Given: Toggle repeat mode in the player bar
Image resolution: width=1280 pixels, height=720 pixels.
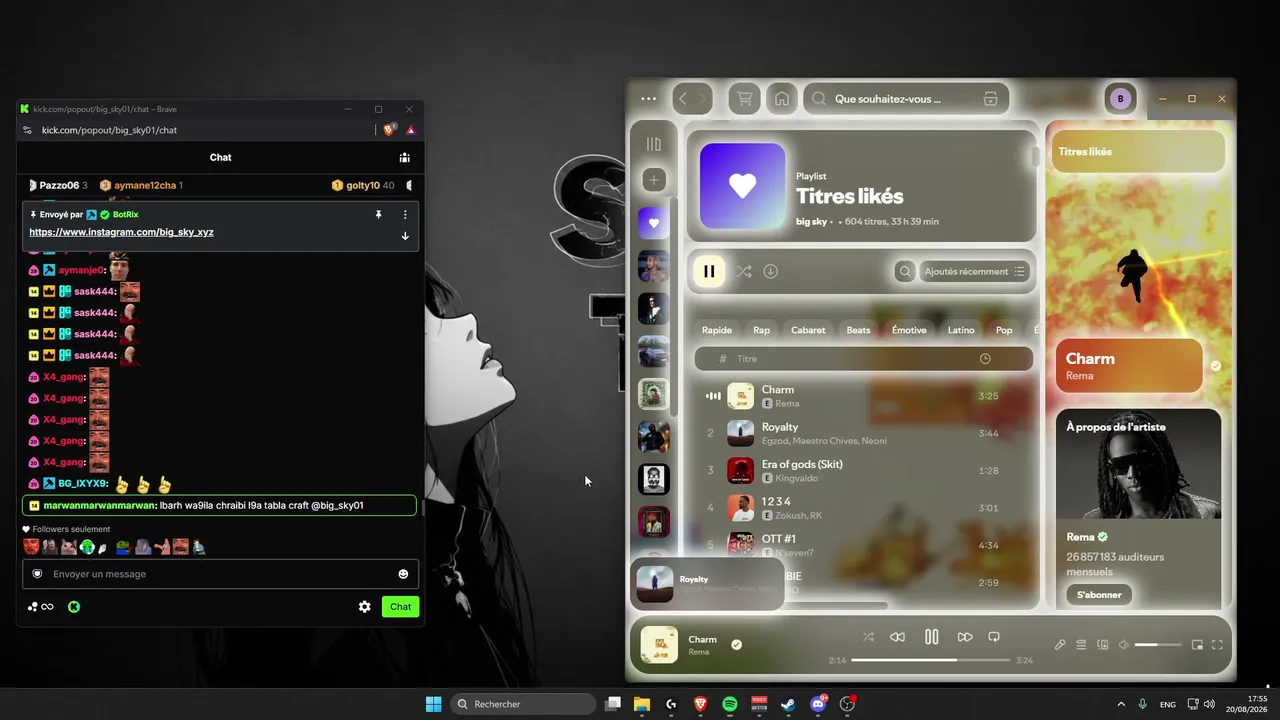Looking at the screenshot, I should coord(994,637).
